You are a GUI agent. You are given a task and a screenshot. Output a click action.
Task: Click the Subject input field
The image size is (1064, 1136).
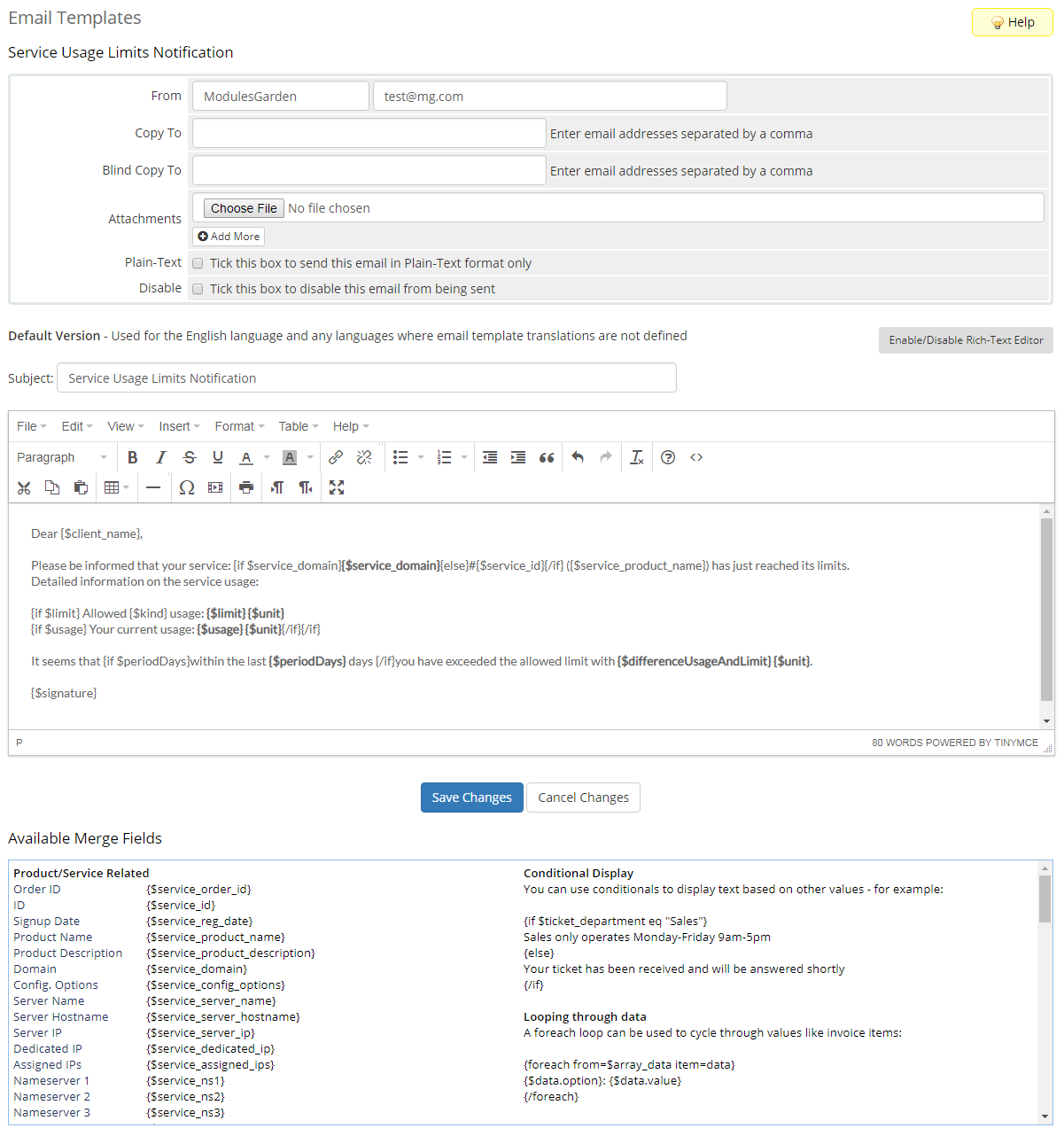tap(366, 377)
